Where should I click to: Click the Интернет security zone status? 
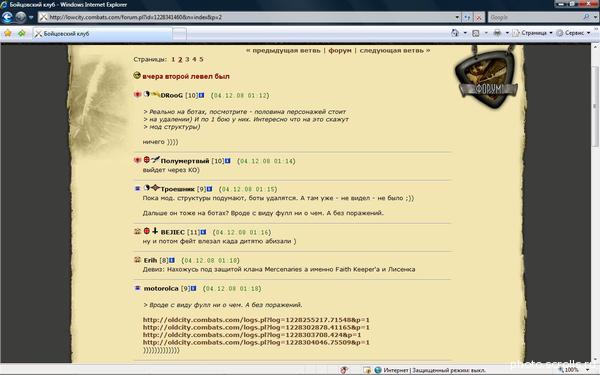click(x=430, y=370)
